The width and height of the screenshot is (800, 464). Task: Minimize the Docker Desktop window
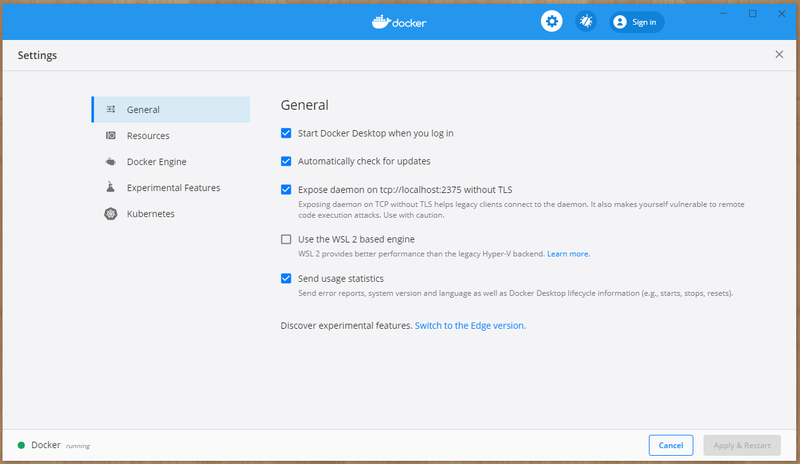(x=723, y=14)
